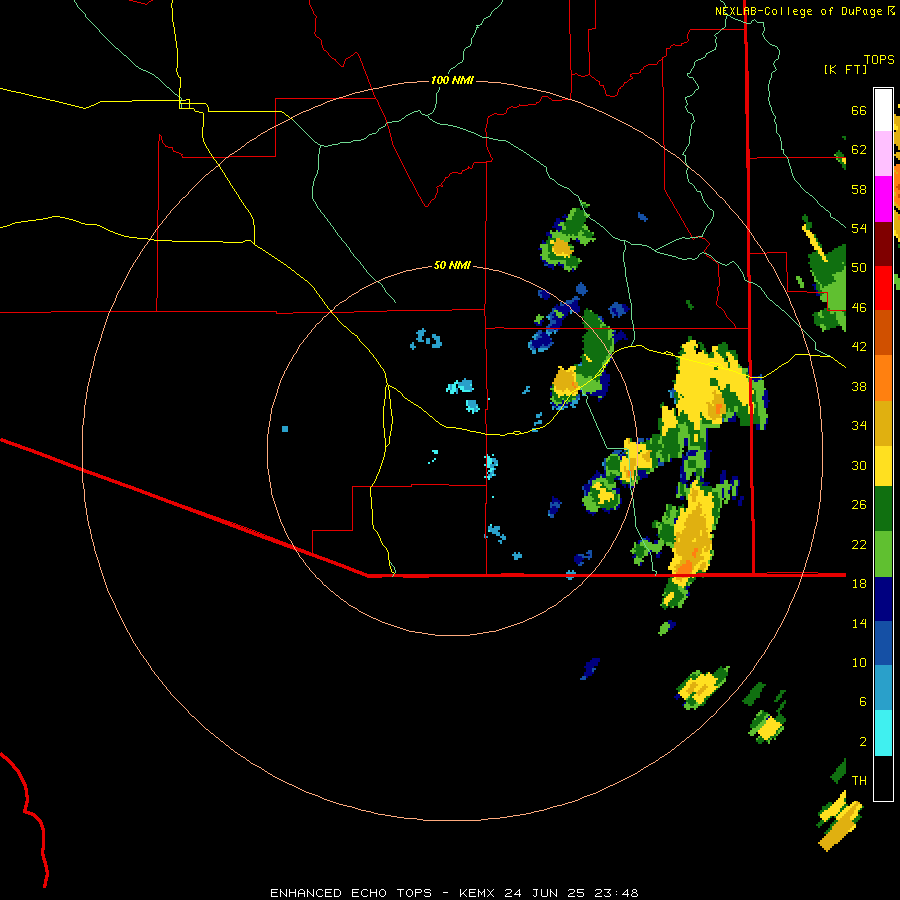Select the navy blue legend swatch
Screen dimensions: 900x900
(883, 599)
